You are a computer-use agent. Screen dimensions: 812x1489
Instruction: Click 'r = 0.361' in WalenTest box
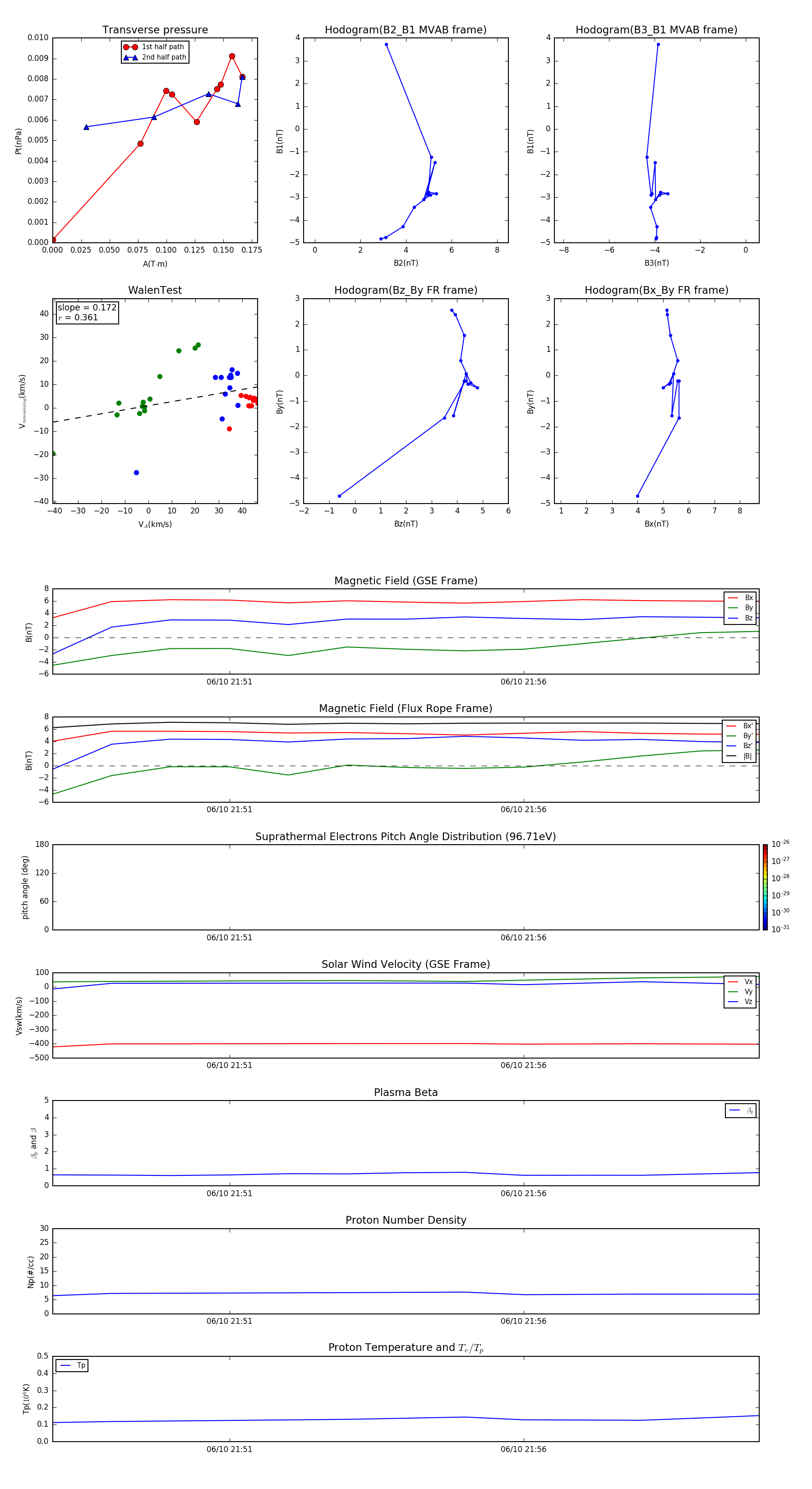tap(78, 317)
